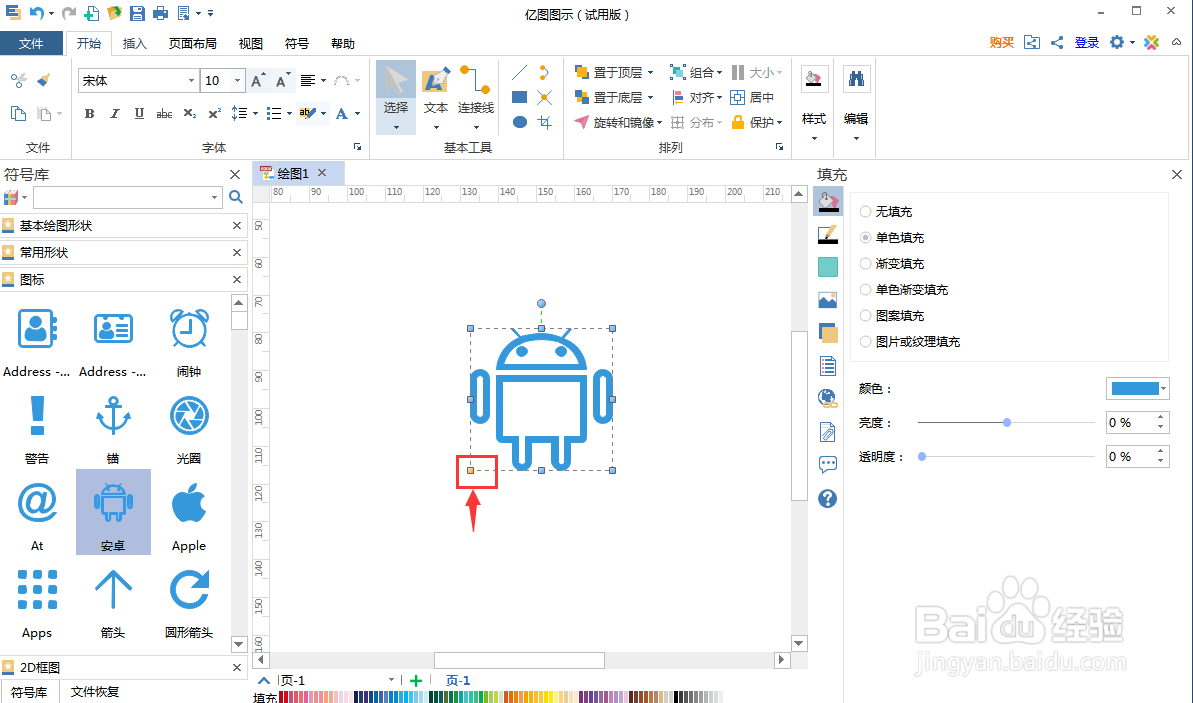Open the 旋转和镜像 rotate and mirror menu
This screenshot has width=1193, height=703.
pyautogui.click(x=618, y=122)
